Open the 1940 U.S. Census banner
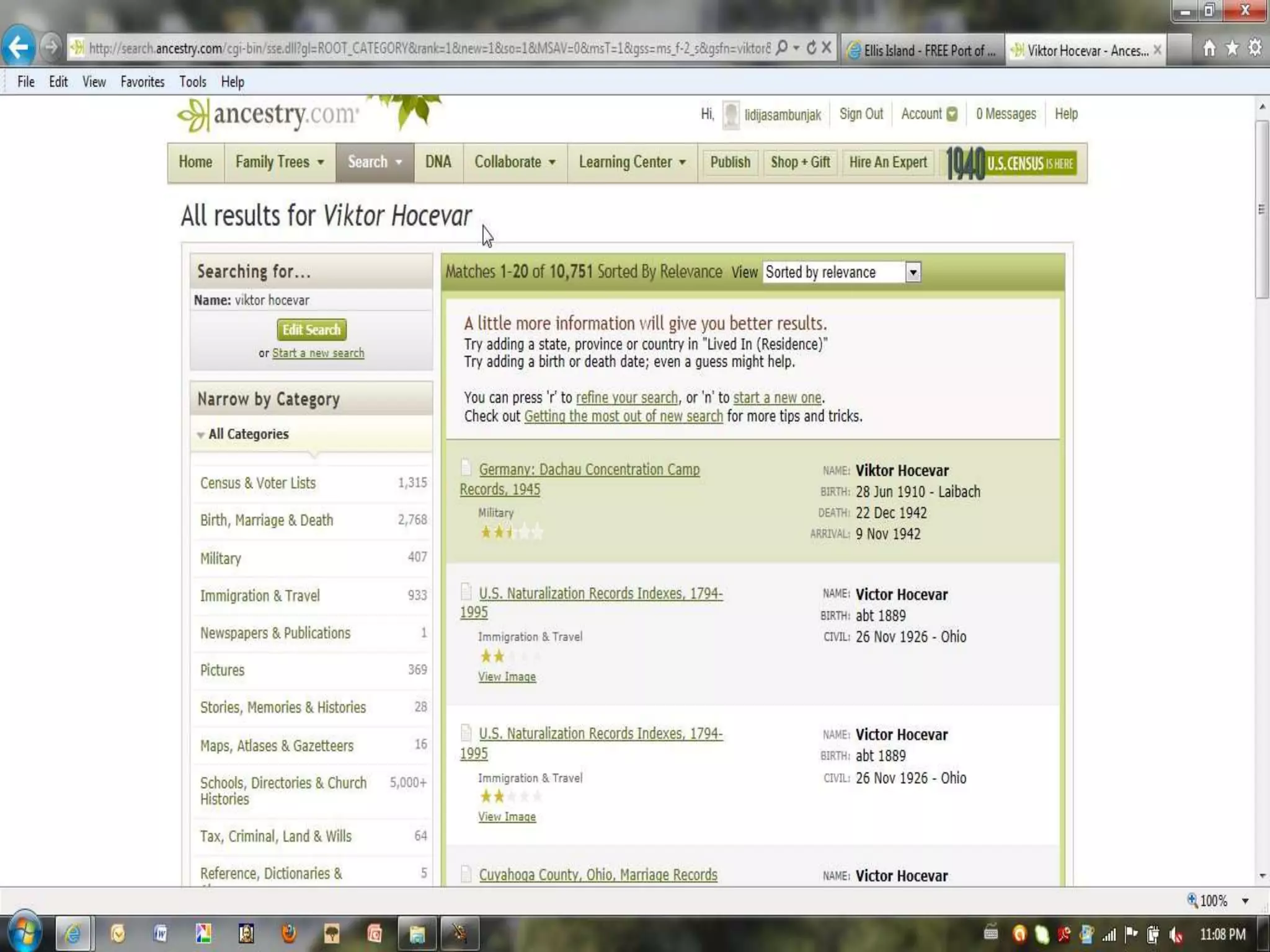 [x=1011, y=163]
